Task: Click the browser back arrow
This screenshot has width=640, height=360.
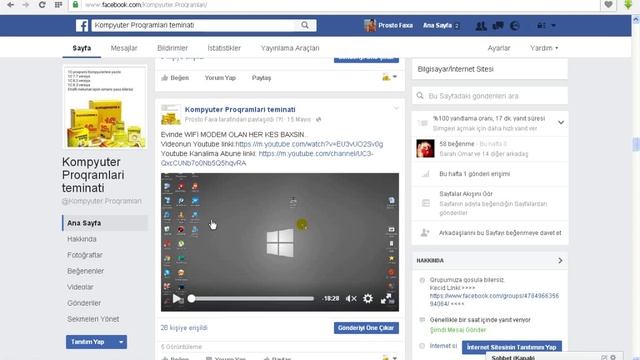Action: (11, 4)
